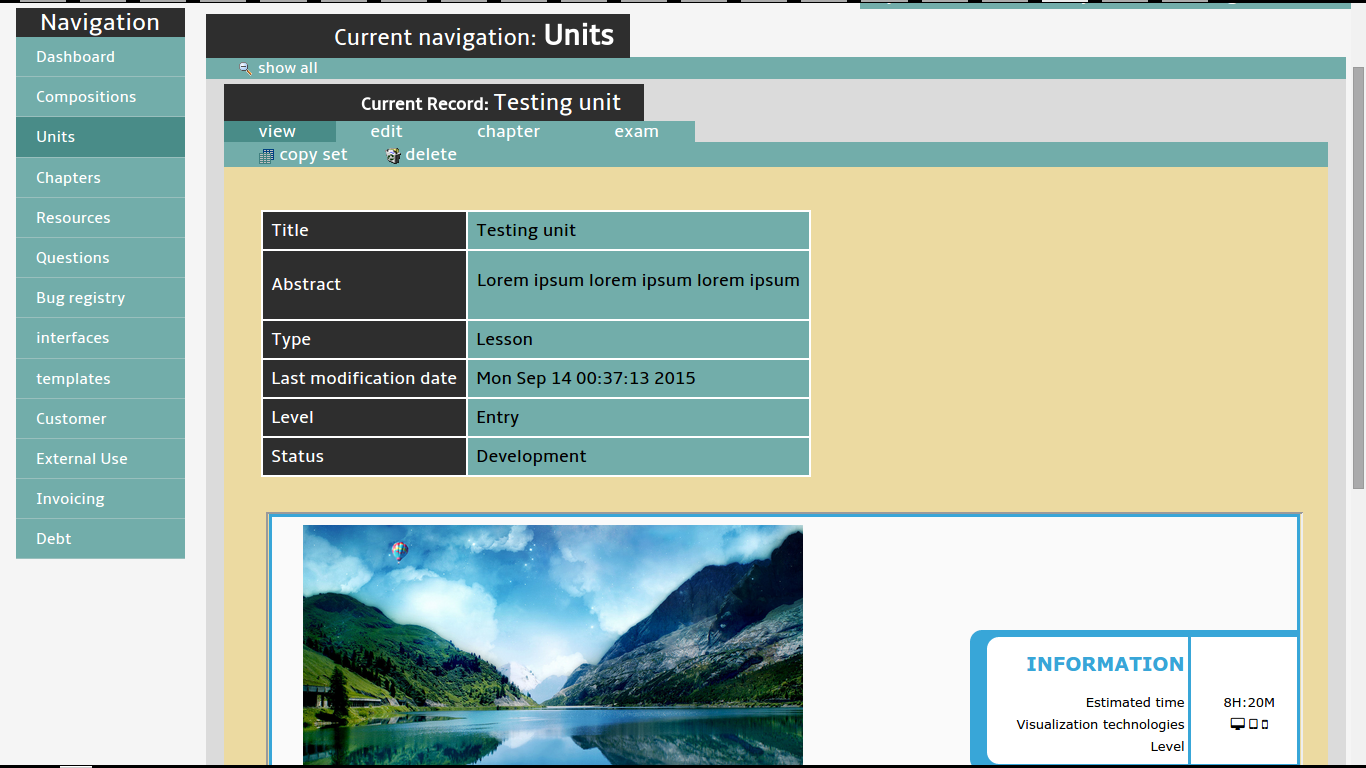Click the delete trash bin icon
This screenshot has height=768, width=1366.
[393, 156]
